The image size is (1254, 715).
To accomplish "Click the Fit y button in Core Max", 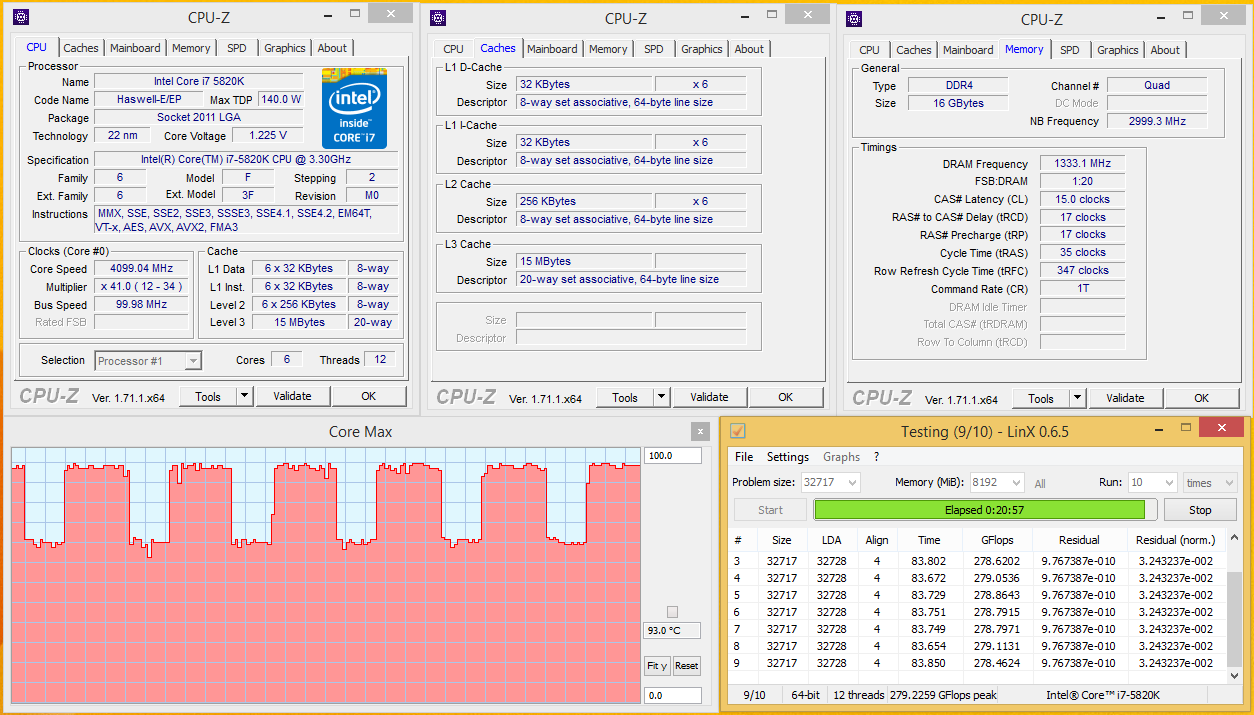I will pyautogui.click(x=657, y=666).
